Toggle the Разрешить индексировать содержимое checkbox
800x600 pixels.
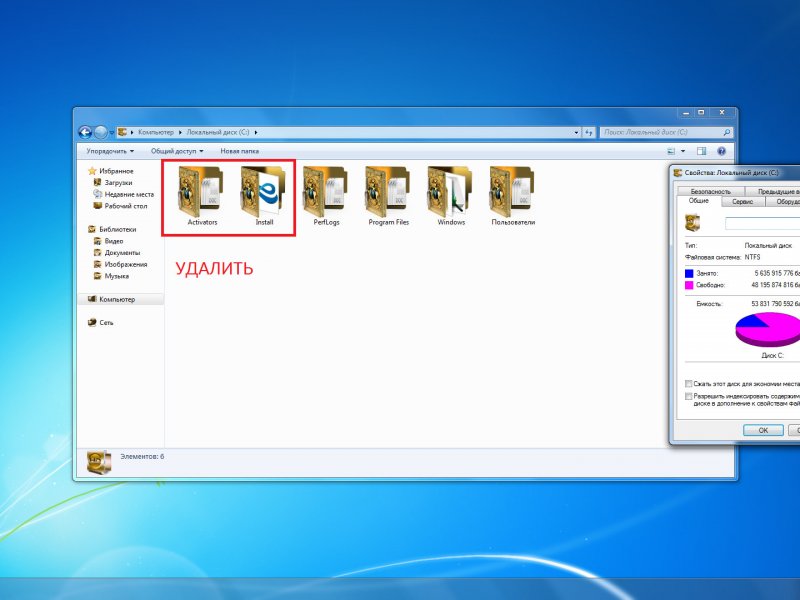pyautogui.click(x=689, y=396)
